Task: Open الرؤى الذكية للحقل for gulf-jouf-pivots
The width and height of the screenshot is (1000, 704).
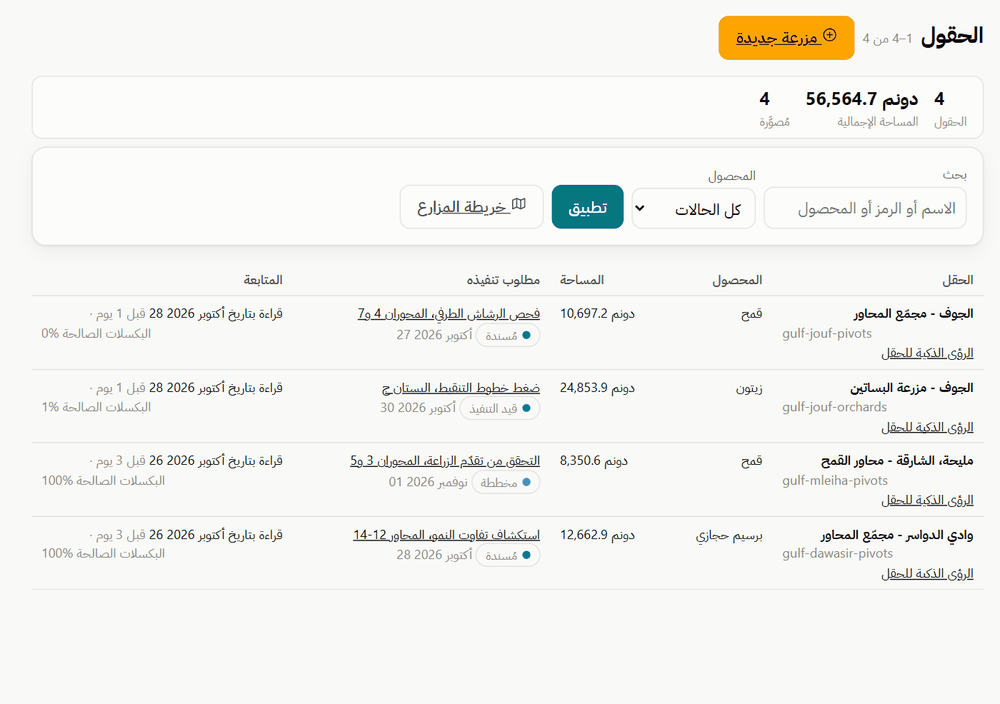Action: point(927,353)
